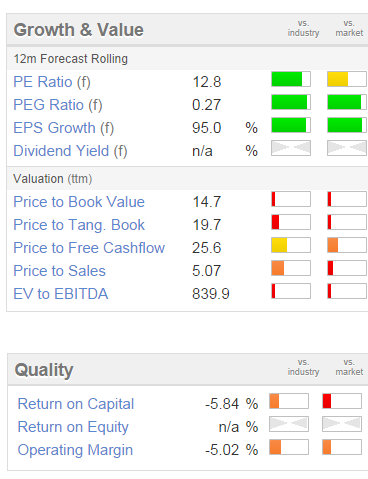Open the Price to Sales link
Screen dimensions: 368x479
click(x=59, y=271)
